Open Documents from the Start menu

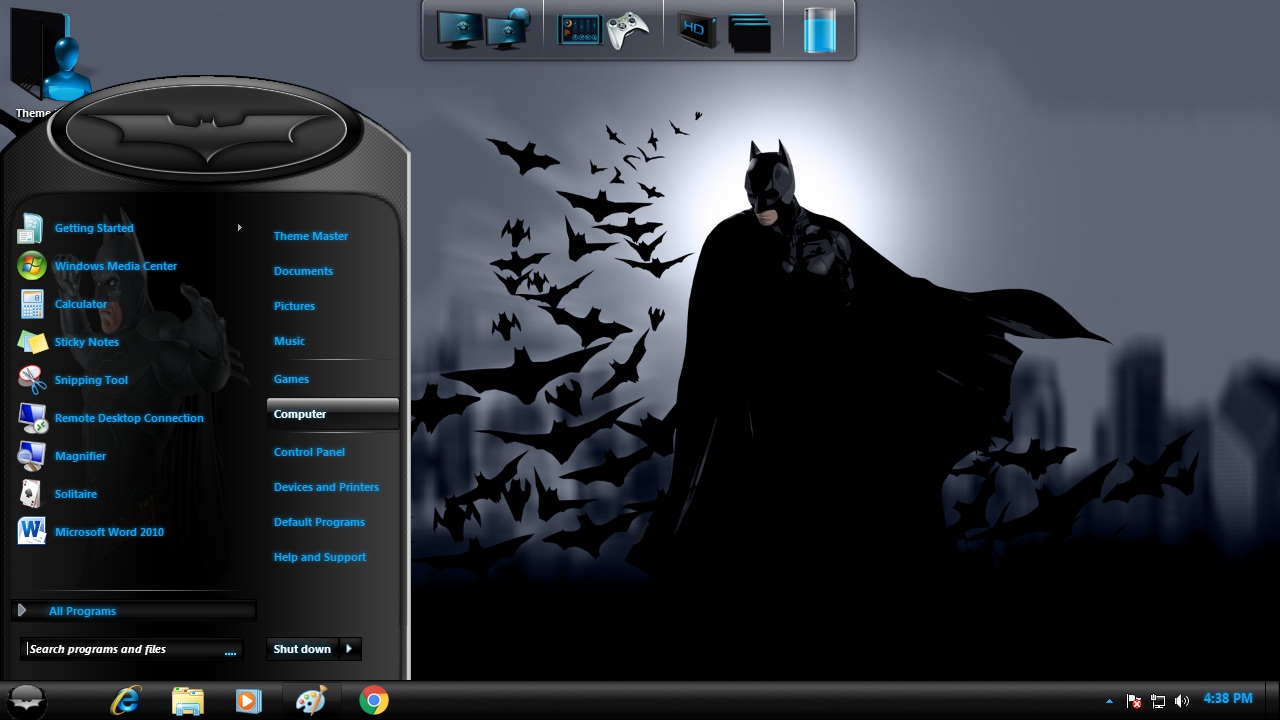click(x=303, y=271)
